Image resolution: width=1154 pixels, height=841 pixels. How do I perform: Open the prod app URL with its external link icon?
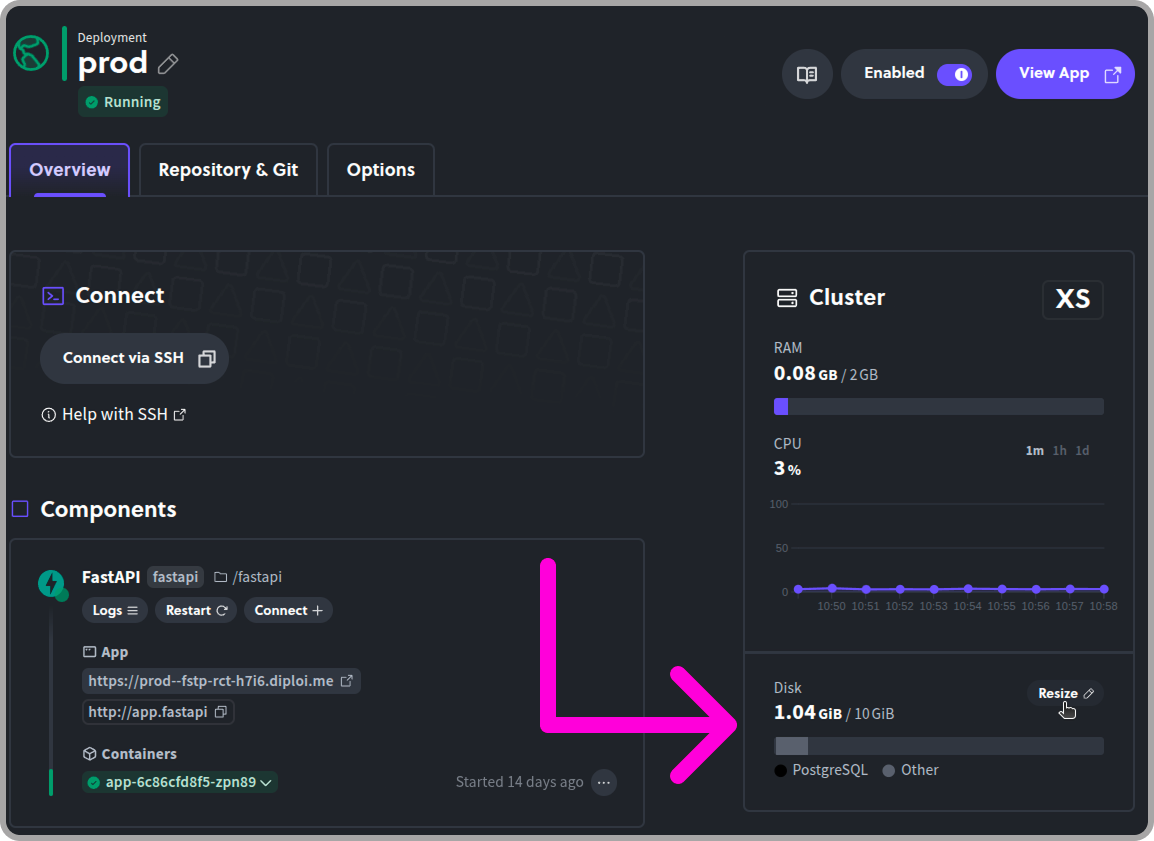coord(348,680)
